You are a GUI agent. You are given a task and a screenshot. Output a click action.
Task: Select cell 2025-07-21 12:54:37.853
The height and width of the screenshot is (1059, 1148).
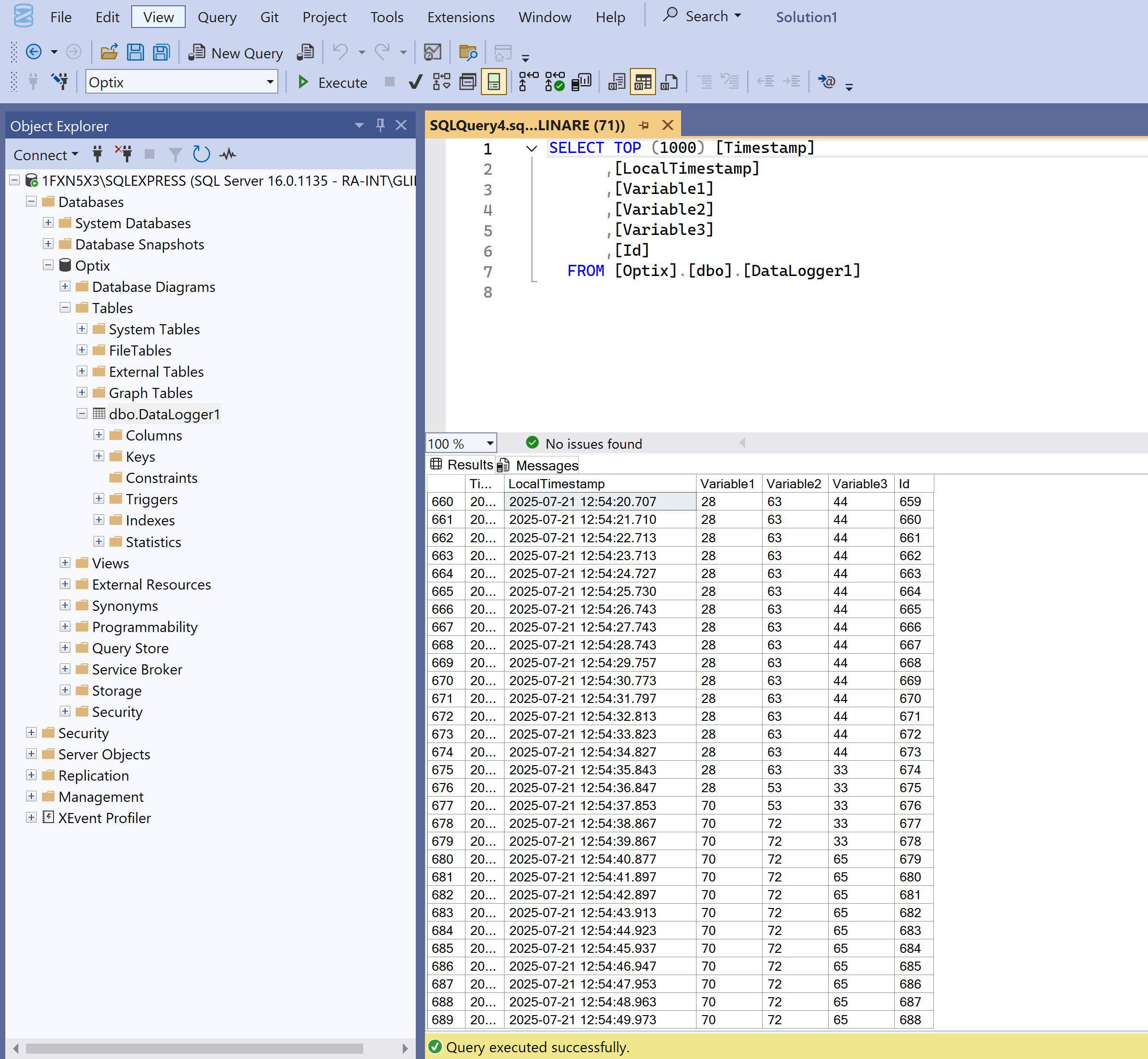[x=600, y=805]
